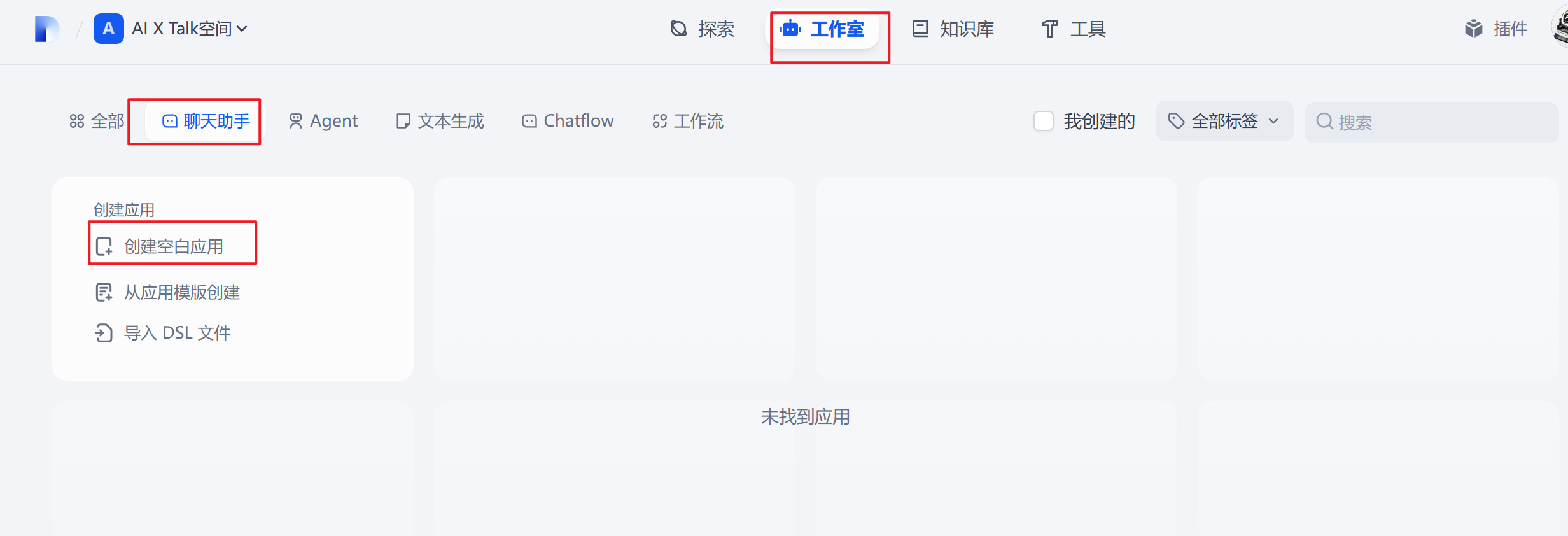Select the 工作流 tab
The height and width of the screenshot is (536, 1568).
[688, 121]
